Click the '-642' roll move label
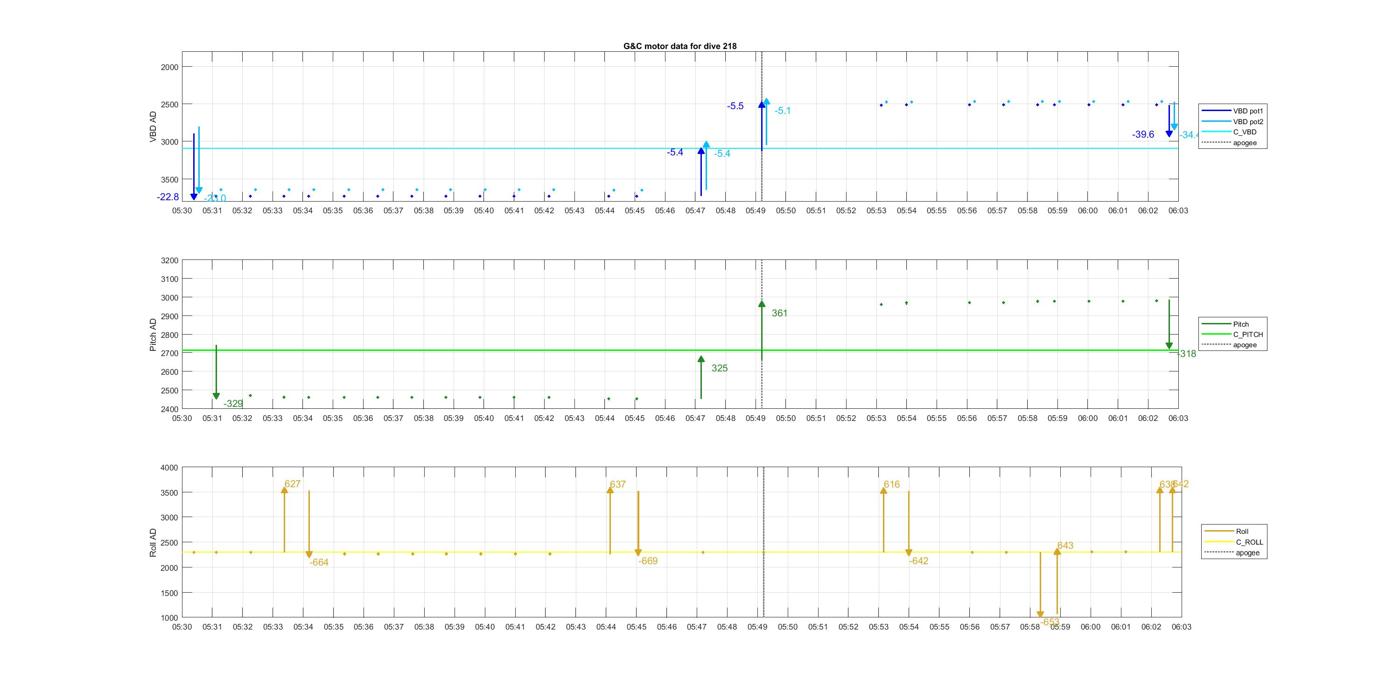1400x693 pixels. 919,561
